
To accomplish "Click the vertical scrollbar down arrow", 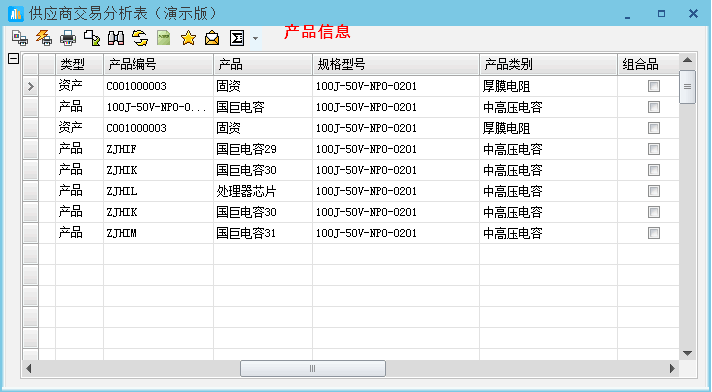I will coord(687,353).
